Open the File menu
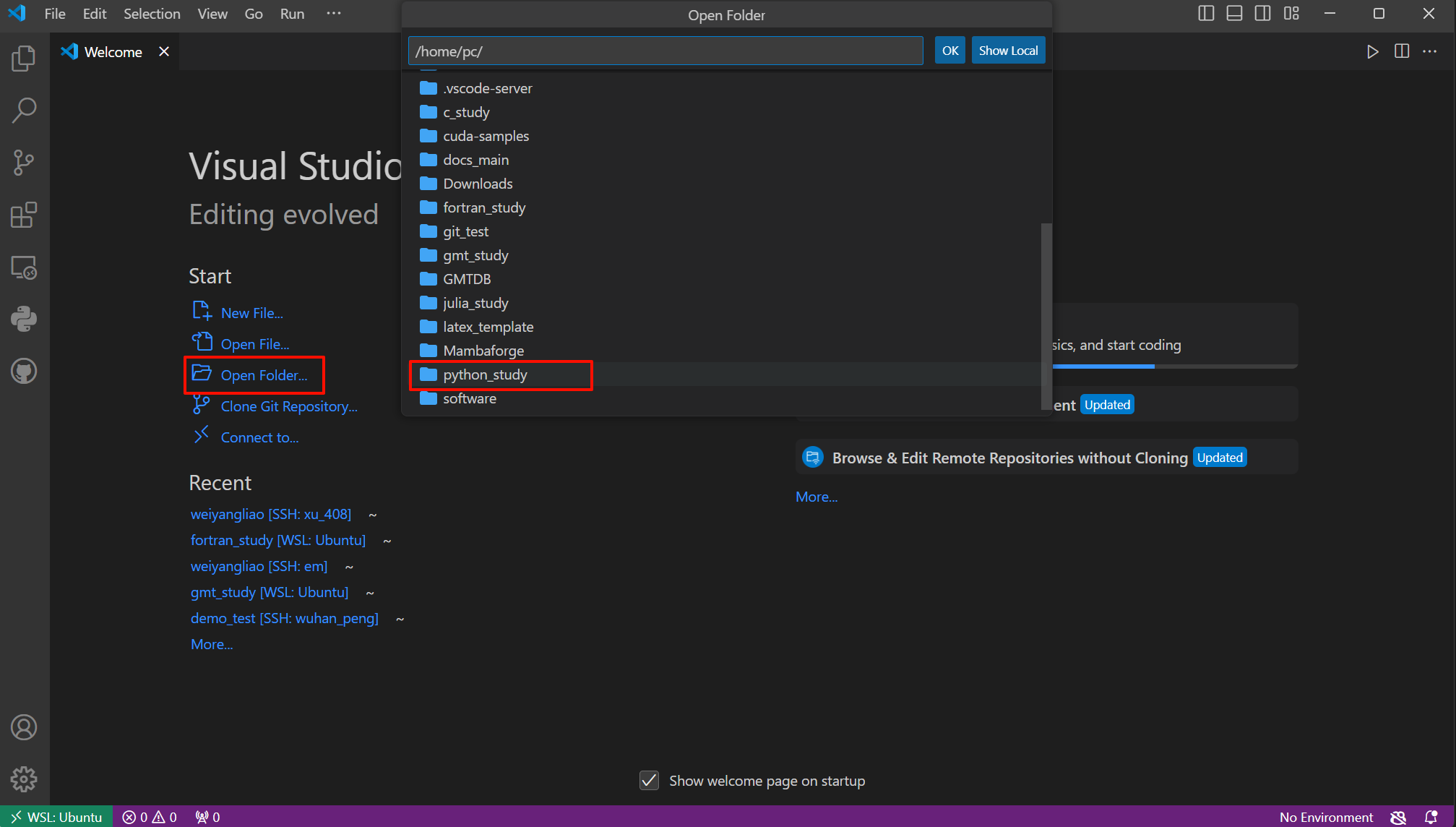This screenshot has height=827, width=1456. pos(55,14)
